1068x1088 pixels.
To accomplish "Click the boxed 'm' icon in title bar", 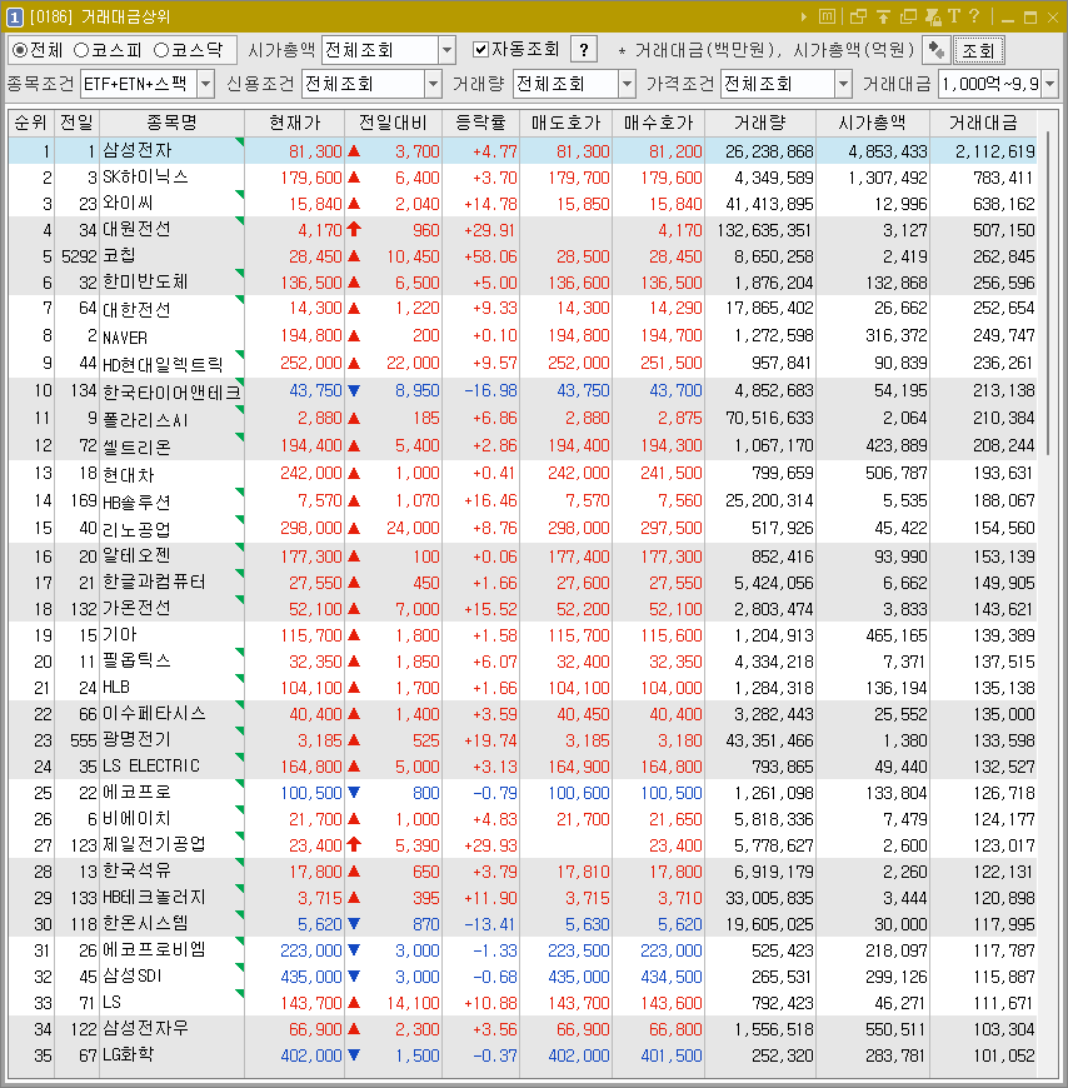I will click(827, 17).
